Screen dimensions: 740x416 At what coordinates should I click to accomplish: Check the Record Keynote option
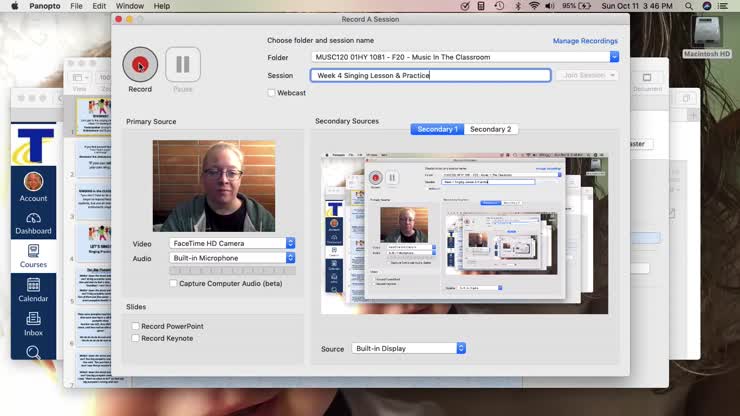pyautogui.click(x=136, y=338)
